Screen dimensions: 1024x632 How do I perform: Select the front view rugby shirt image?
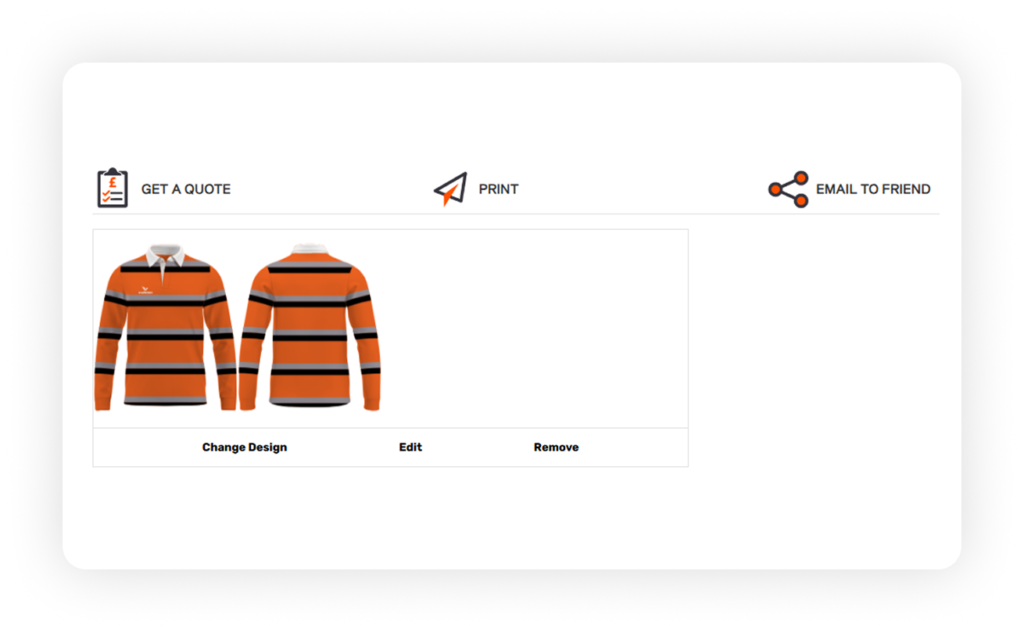pyautogui.click(x=165, y=327)
